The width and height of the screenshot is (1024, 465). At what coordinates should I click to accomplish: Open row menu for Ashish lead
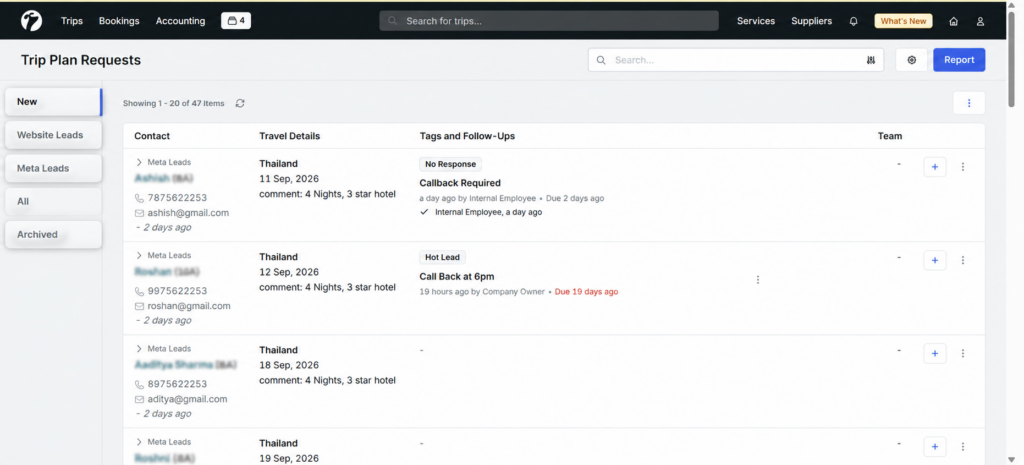[963, 167]
